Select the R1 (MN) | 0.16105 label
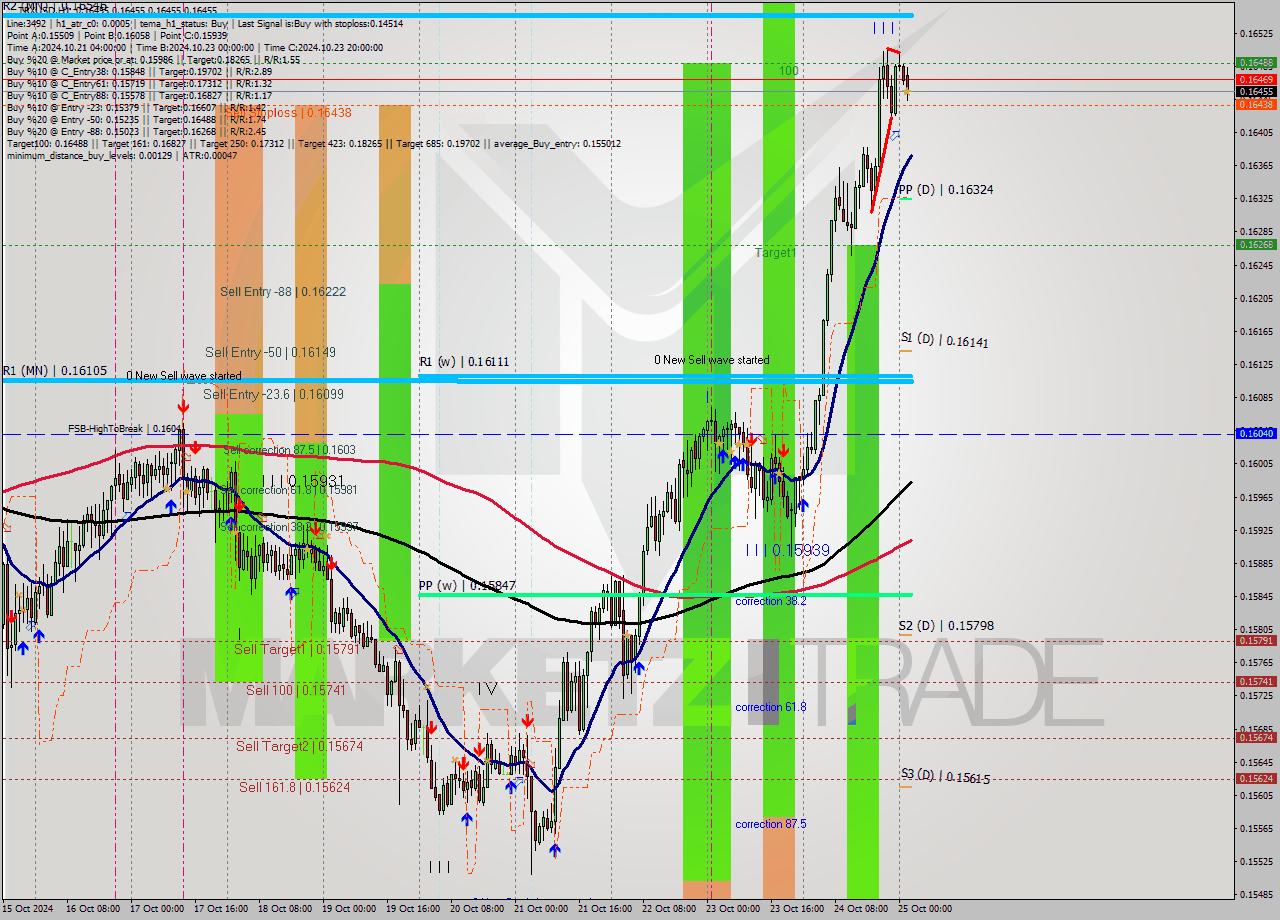The width and height of the screenshot is (1280, 920). (x=54, y=370)
